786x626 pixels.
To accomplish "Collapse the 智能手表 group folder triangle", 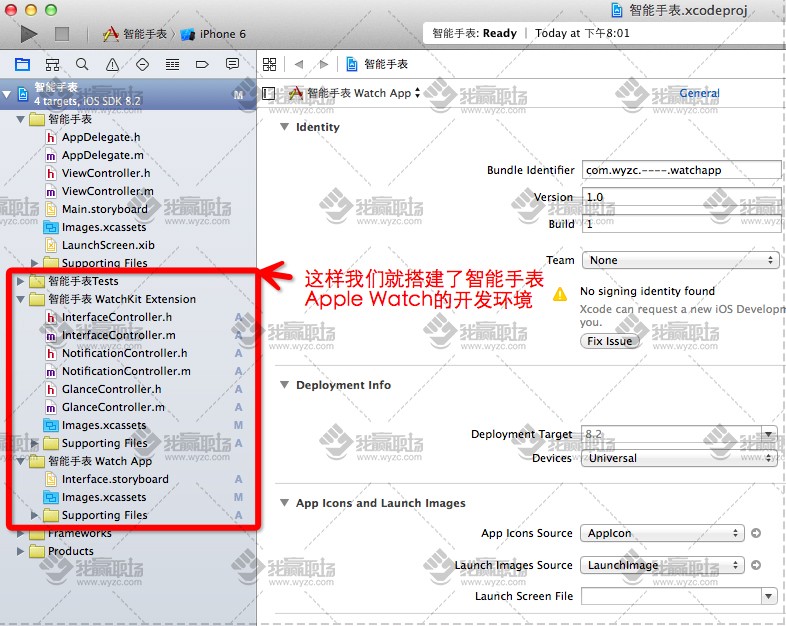I will (x=21, y=119).
